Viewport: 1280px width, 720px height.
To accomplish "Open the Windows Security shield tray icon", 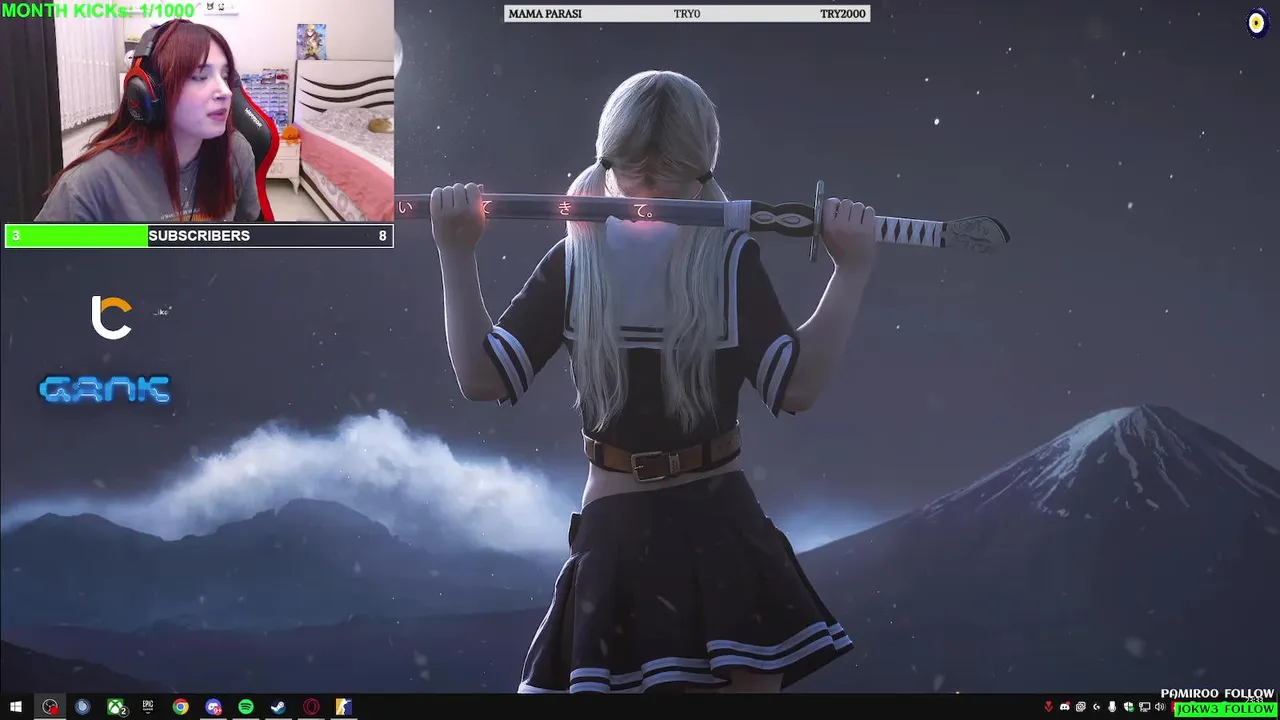I will click(1128, 707).
